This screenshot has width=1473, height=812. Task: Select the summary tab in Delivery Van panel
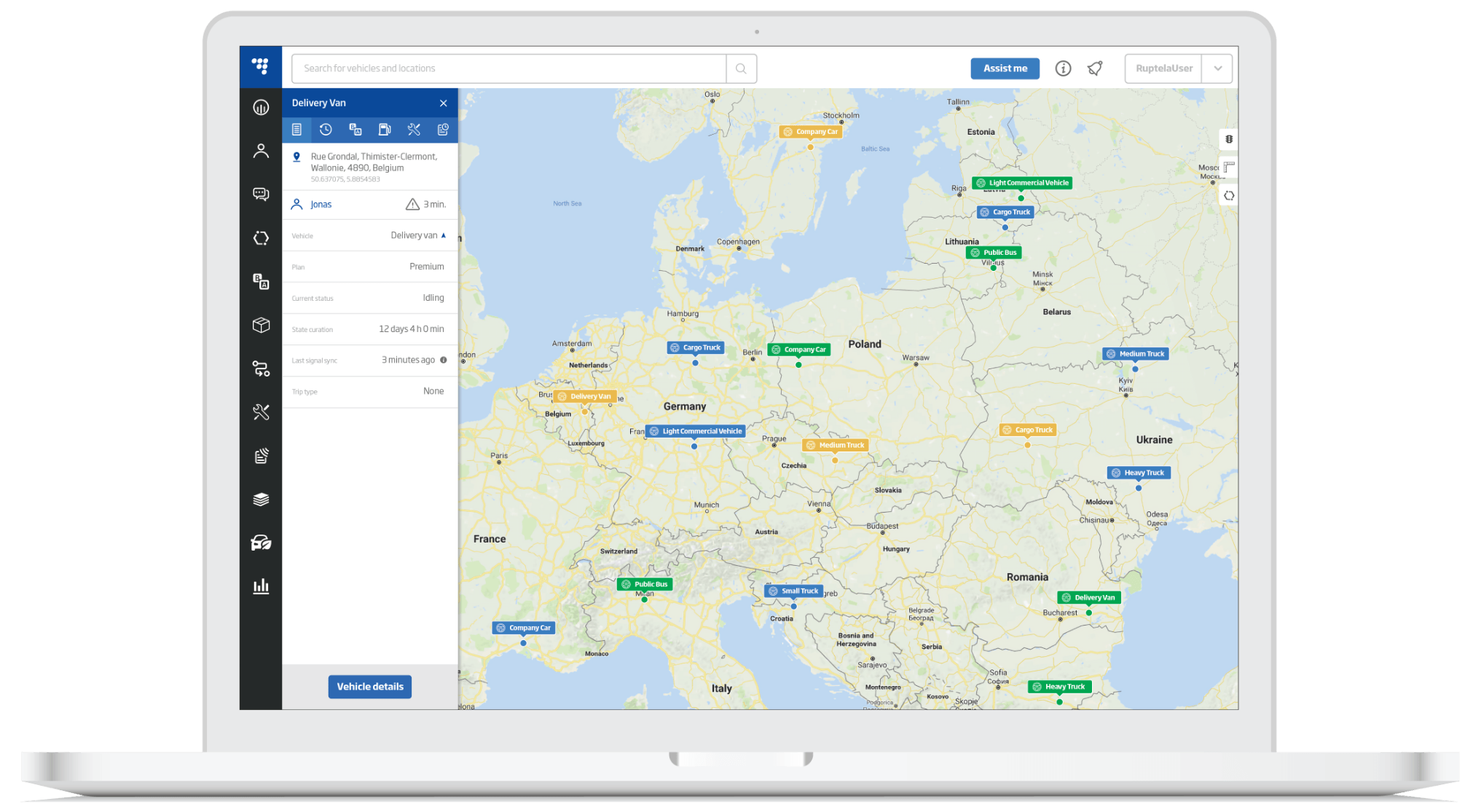(x=296, y=130)
